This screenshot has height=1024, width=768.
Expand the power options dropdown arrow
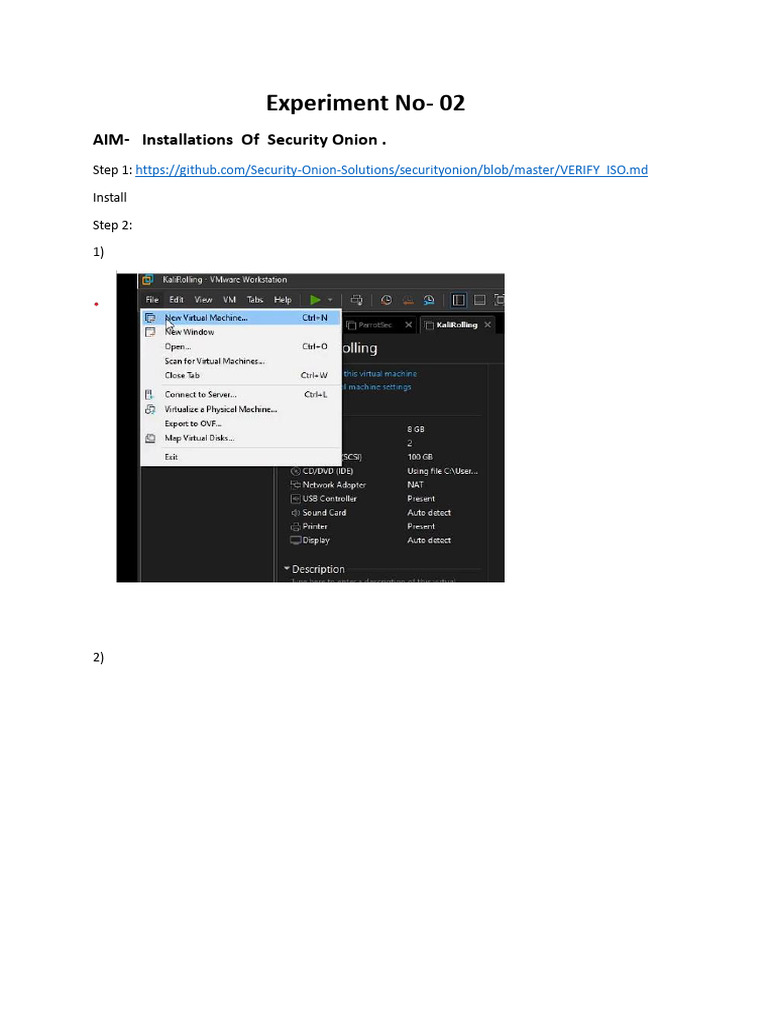coord(330,300)
